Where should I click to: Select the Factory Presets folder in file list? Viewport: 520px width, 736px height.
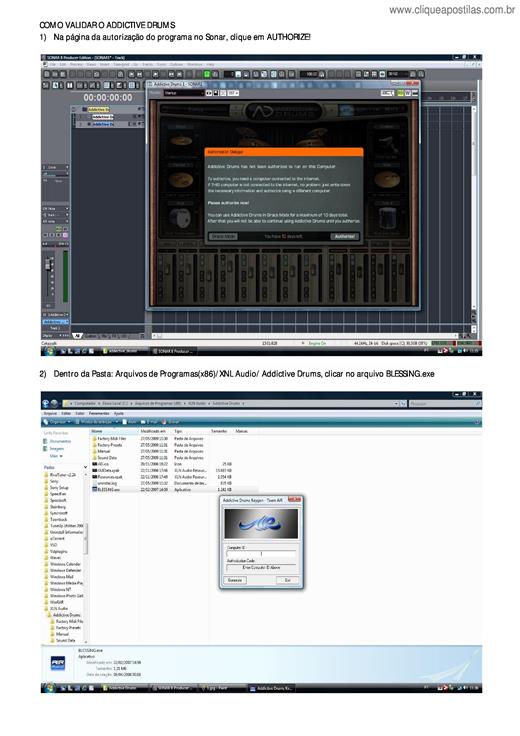[x=107, y=445]
